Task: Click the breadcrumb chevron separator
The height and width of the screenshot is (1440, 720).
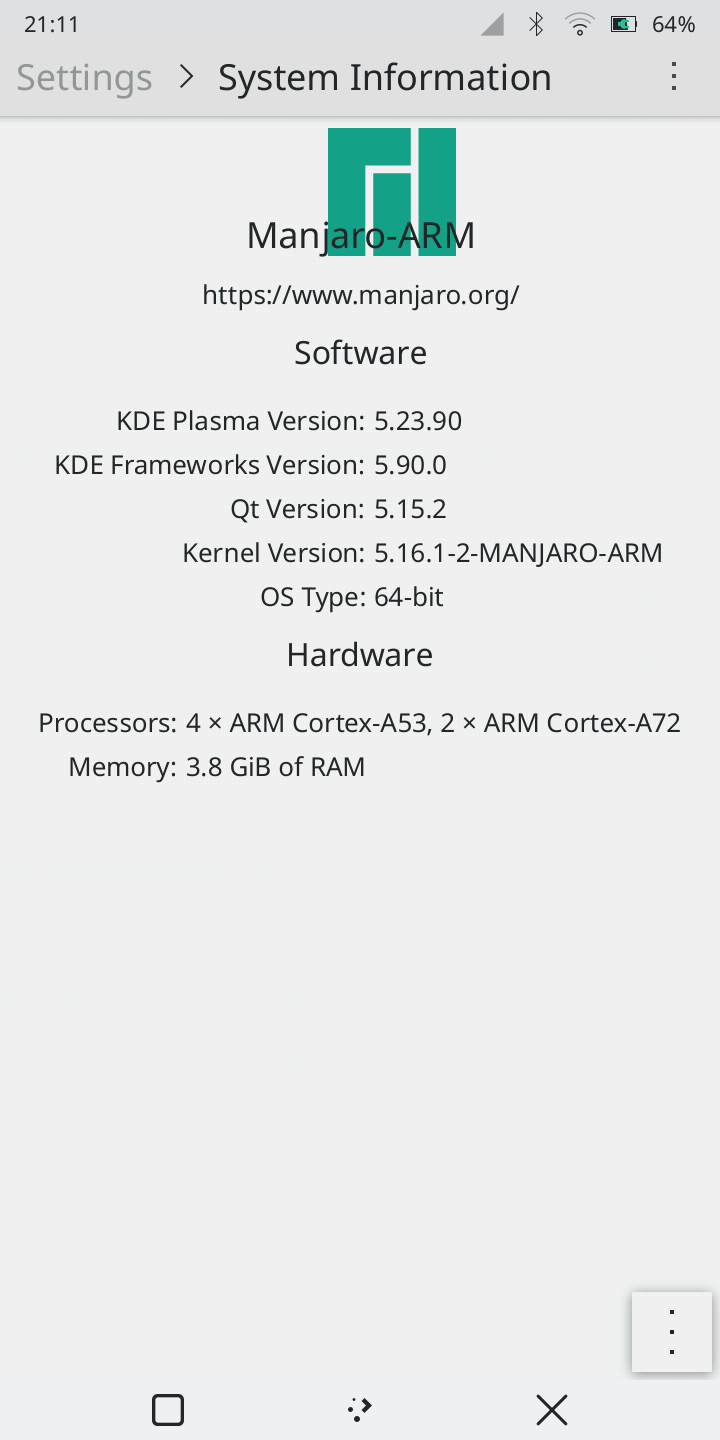Action: click(x=186, y=77)
